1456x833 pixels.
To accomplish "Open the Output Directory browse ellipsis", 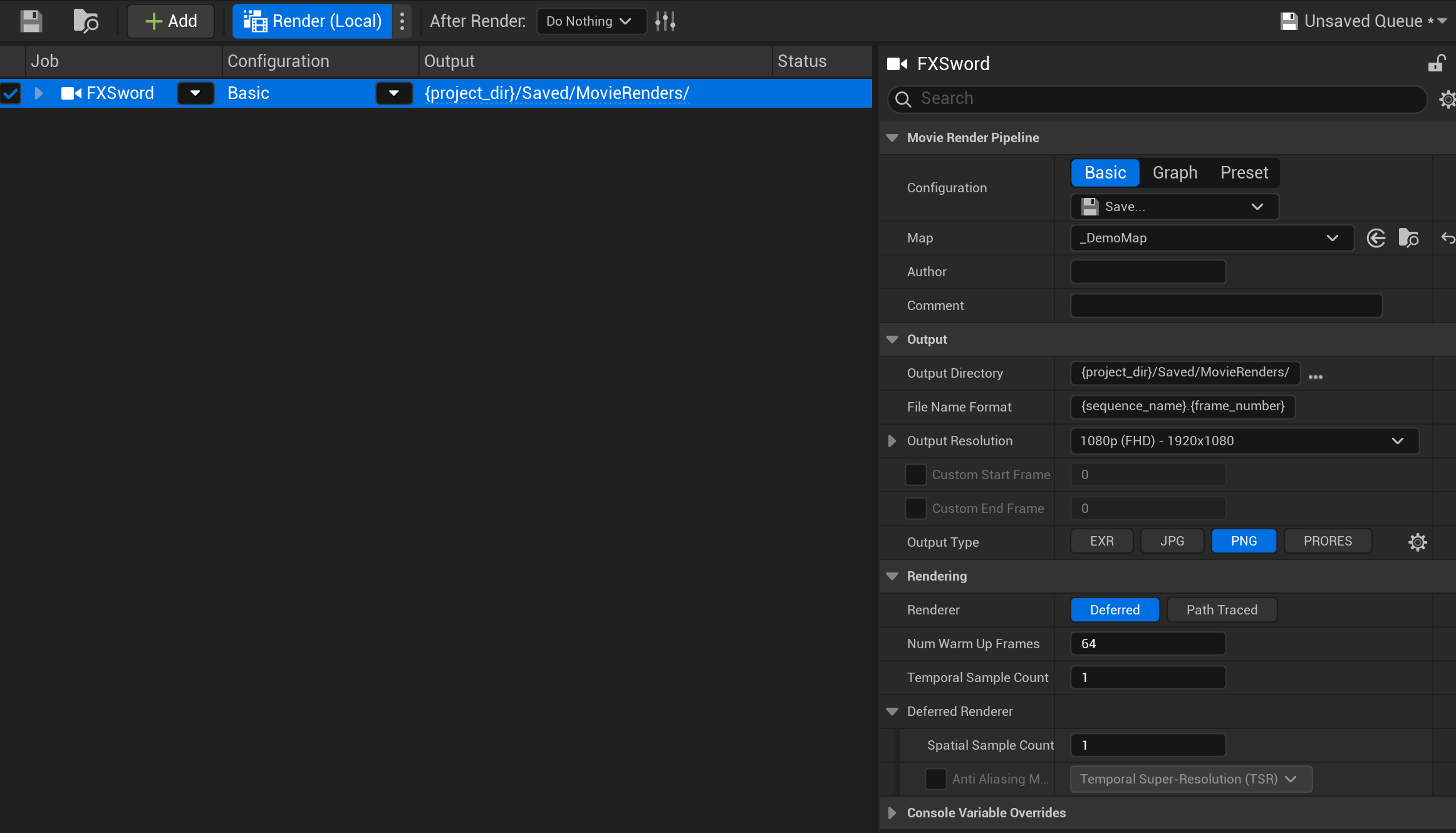I will tap(1316, 376).
